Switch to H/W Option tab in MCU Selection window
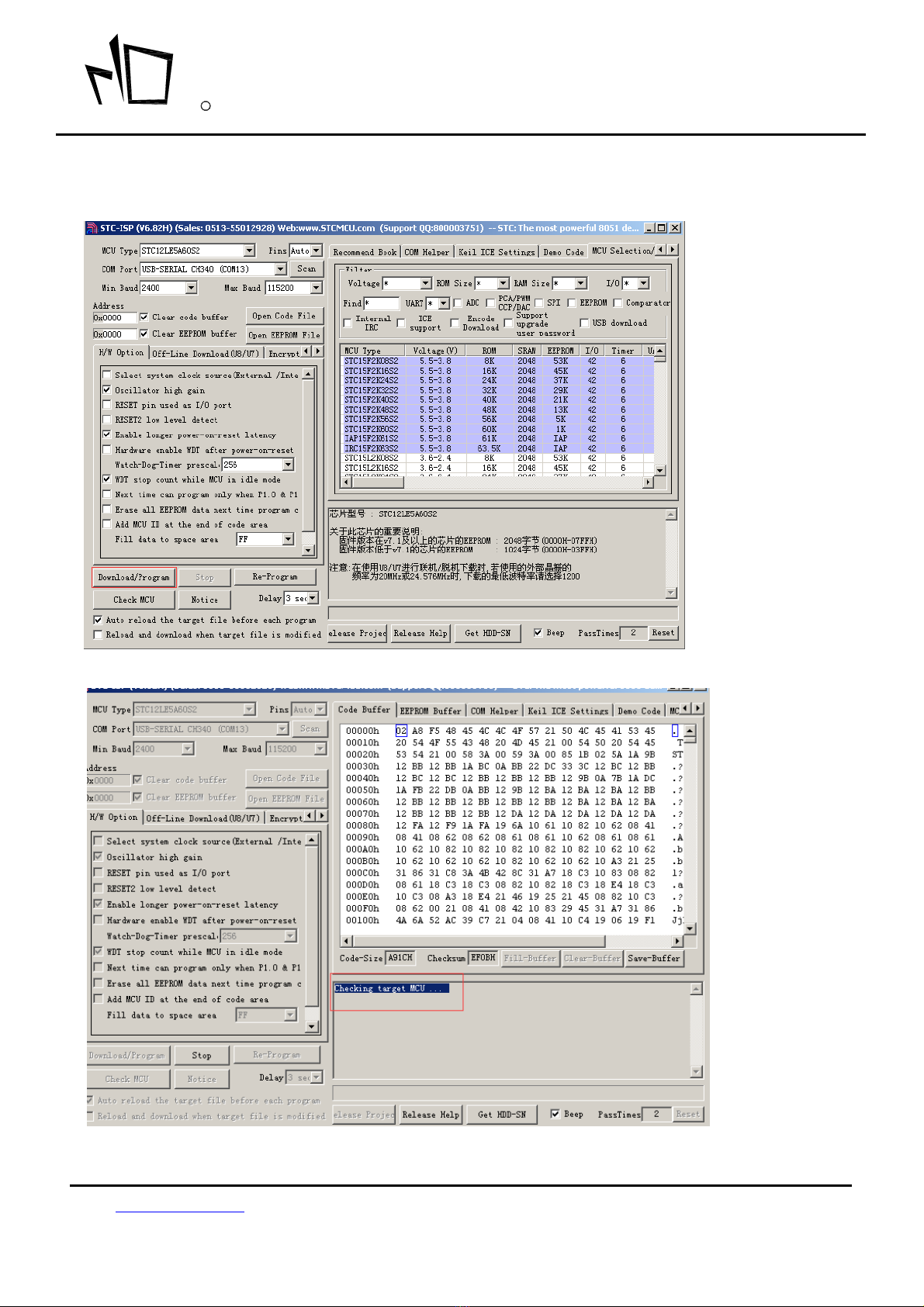 click(121, 352)
